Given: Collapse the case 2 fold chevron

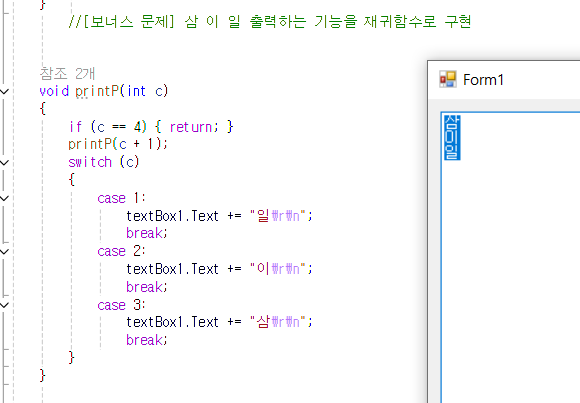Looking at the screenshot, I should click(4, 252).
